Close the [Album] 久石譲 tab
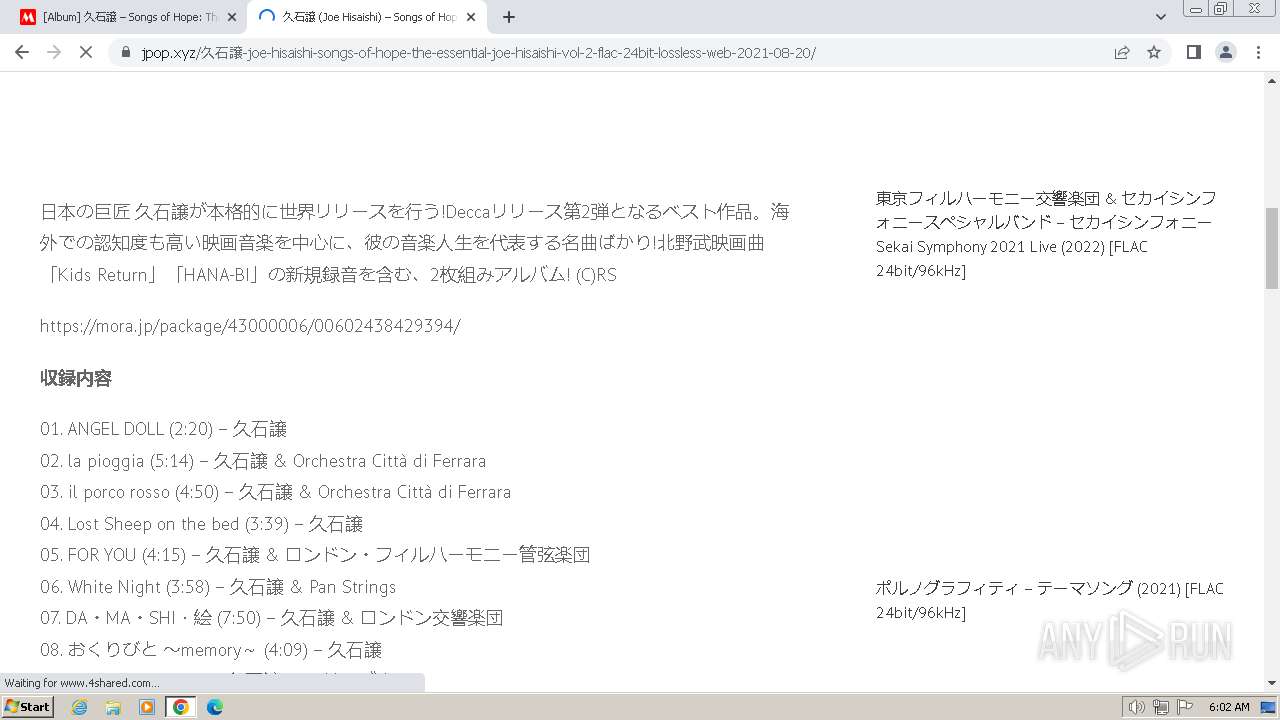Image resolution: width=1280 pixels, height=720 pixels. 231,17
